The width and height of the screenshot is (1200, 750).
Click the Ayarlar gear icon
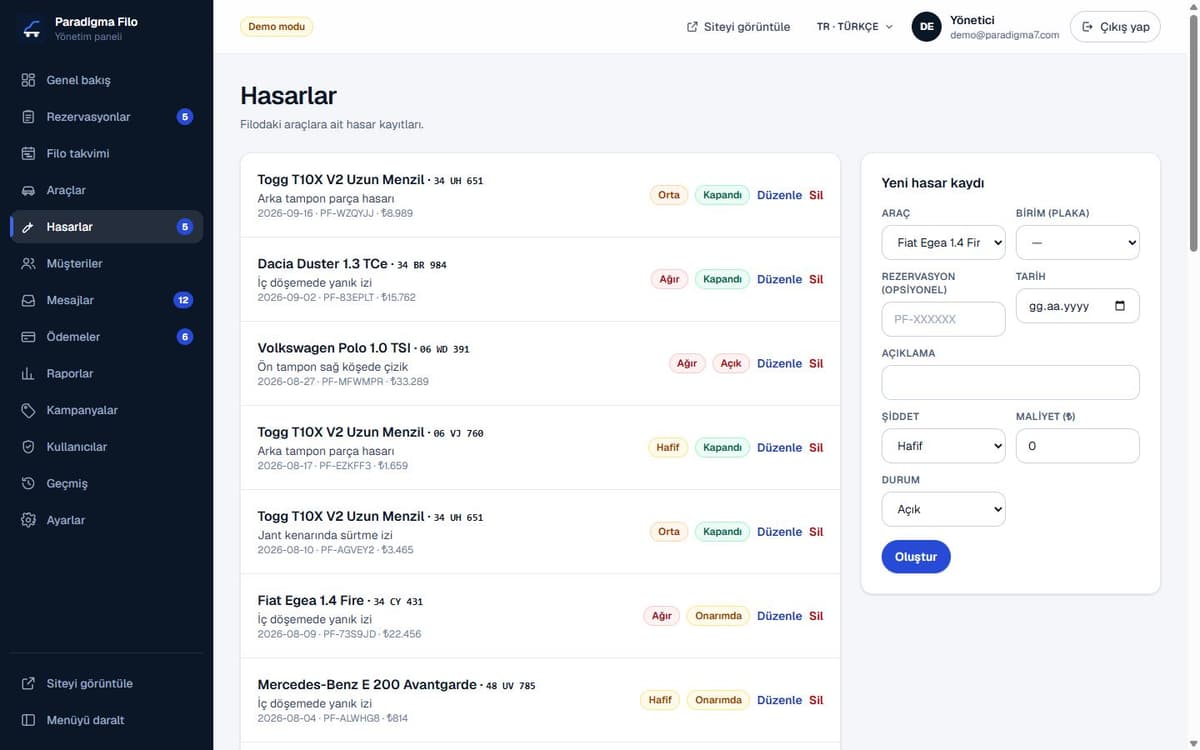28,520
